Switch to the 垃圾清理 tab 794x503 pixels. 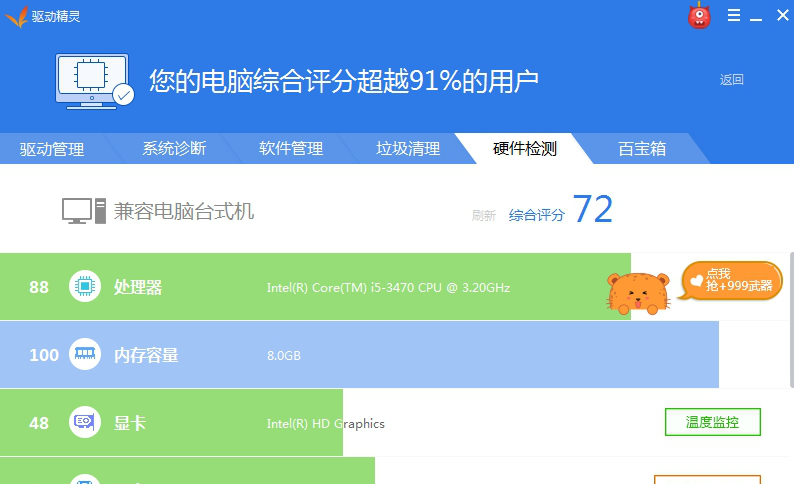(408, 148)
